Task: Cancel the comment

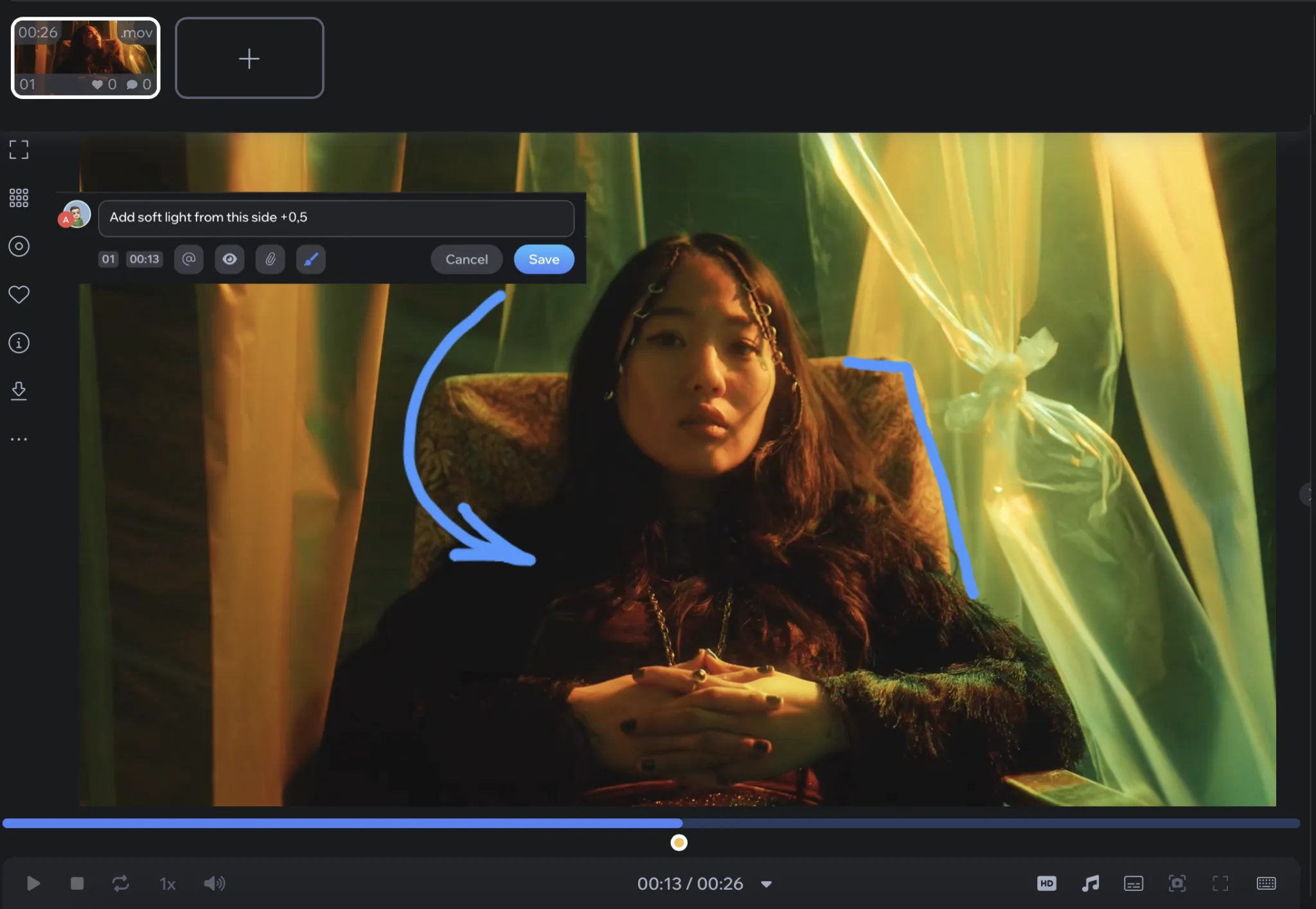Action: pyautogui.click(x=467, y=259)
